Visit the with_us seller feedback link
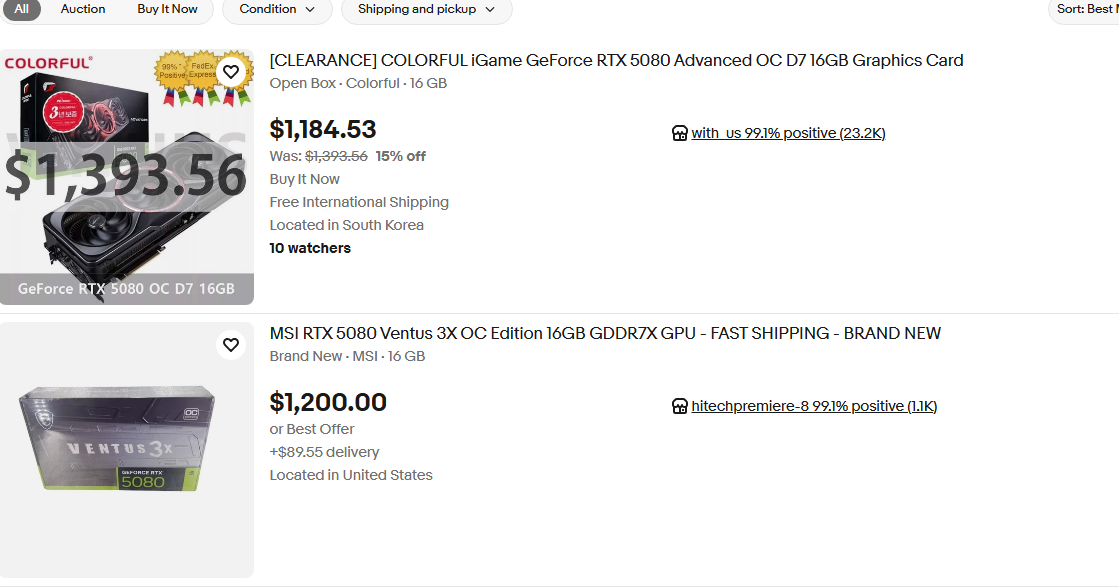This screenshot has height=587, width=1119. 788,133
